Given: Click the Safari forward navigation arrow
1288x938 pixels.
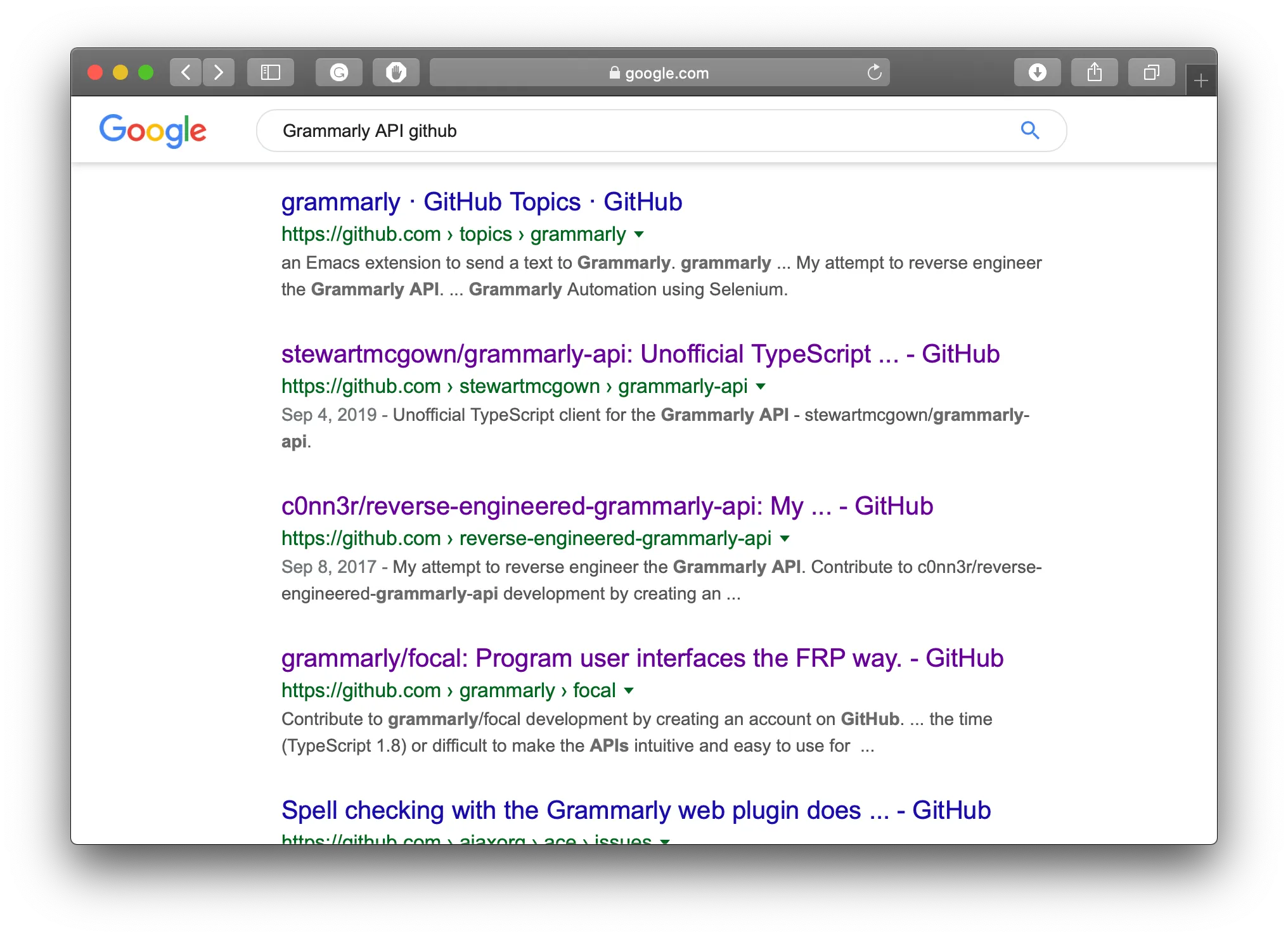Looking at the screenshot, I should click(x=219, y=72).
